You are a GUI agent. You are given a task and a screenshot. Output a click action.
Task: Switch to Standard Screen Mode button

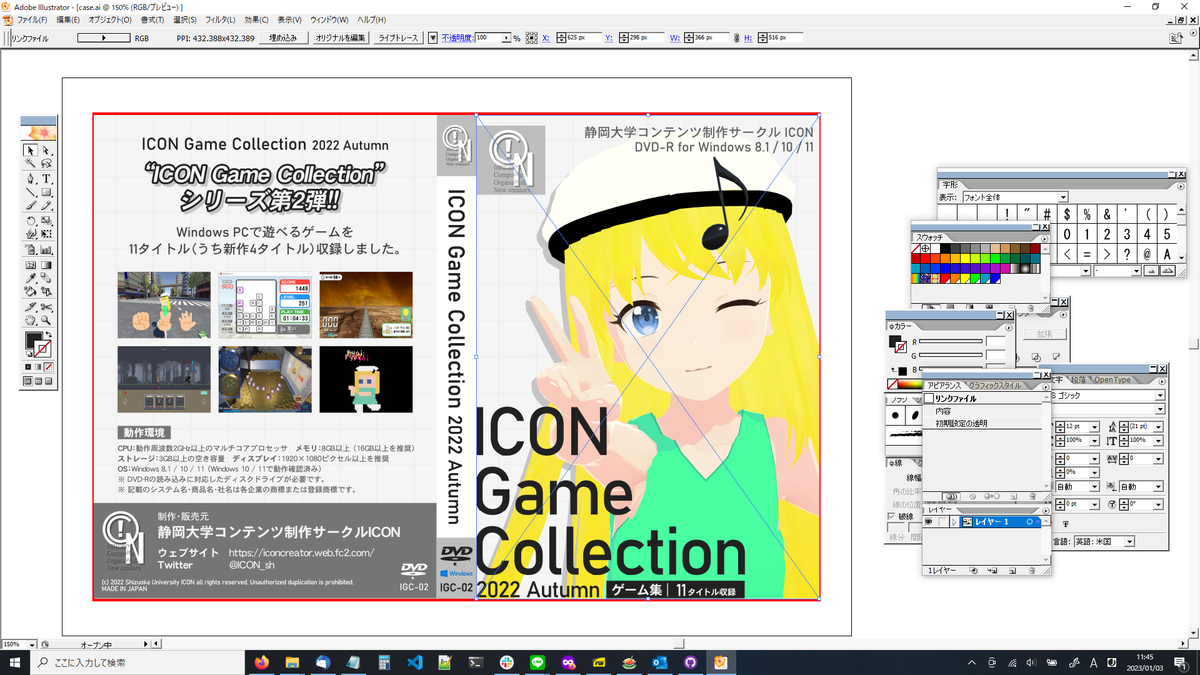coord(27,380)
